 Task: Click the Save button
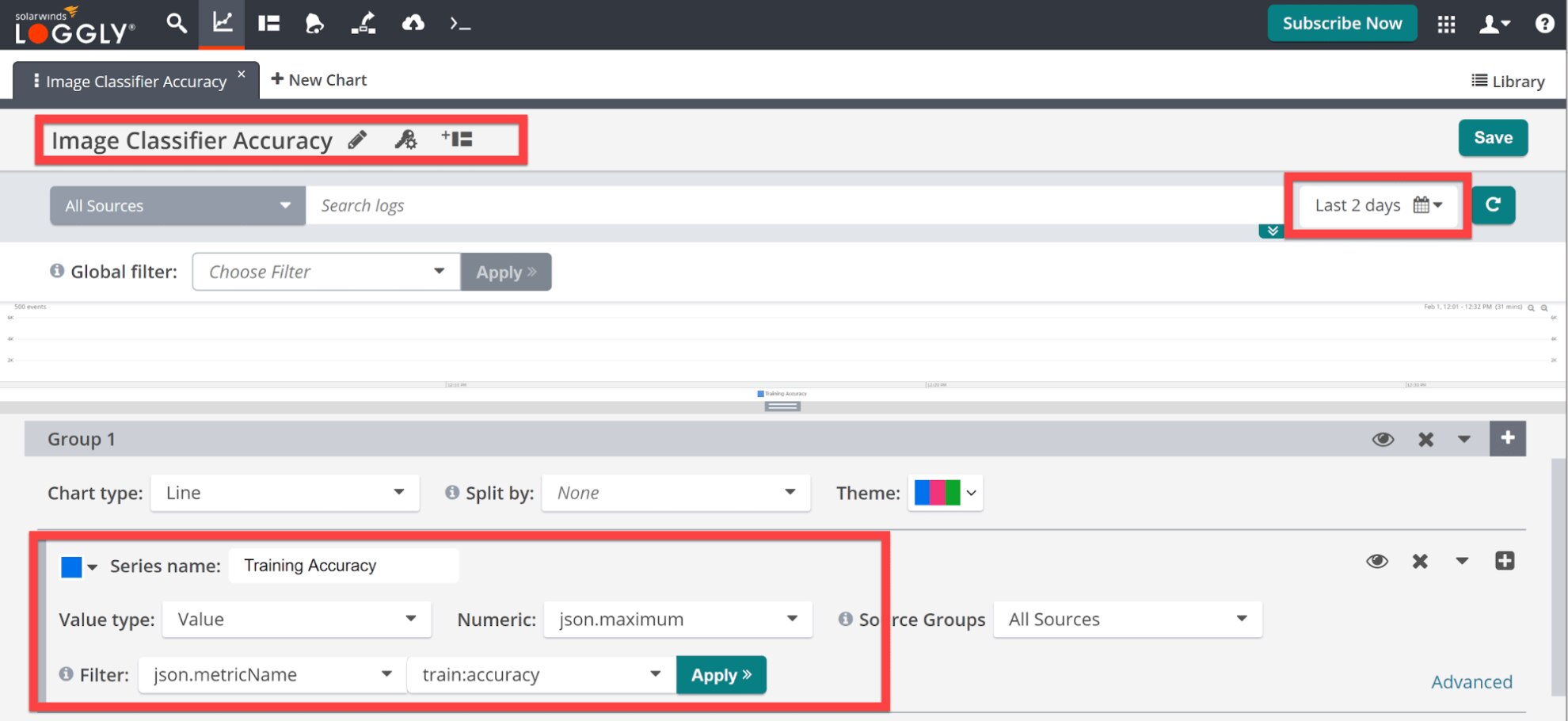tap(1493, 137)
